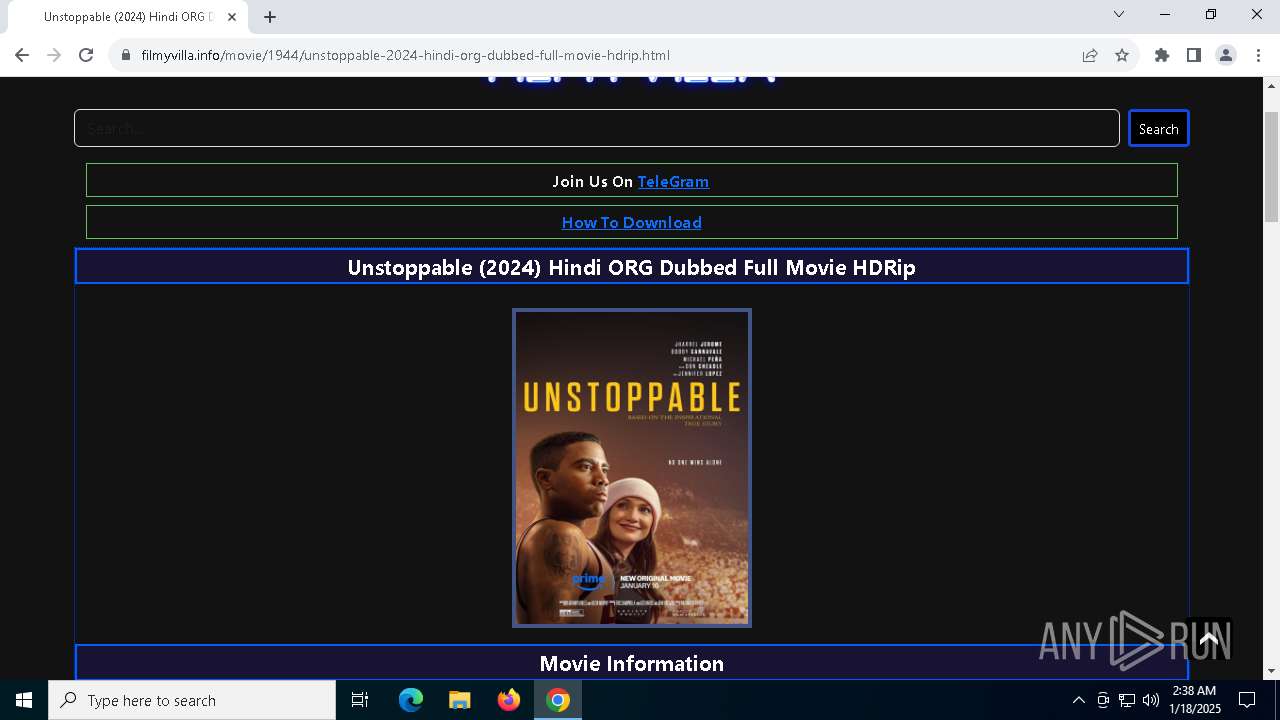Click the scrollbar down arrow
Viewport: 1280px width, 720px height.
(1272, 671)
